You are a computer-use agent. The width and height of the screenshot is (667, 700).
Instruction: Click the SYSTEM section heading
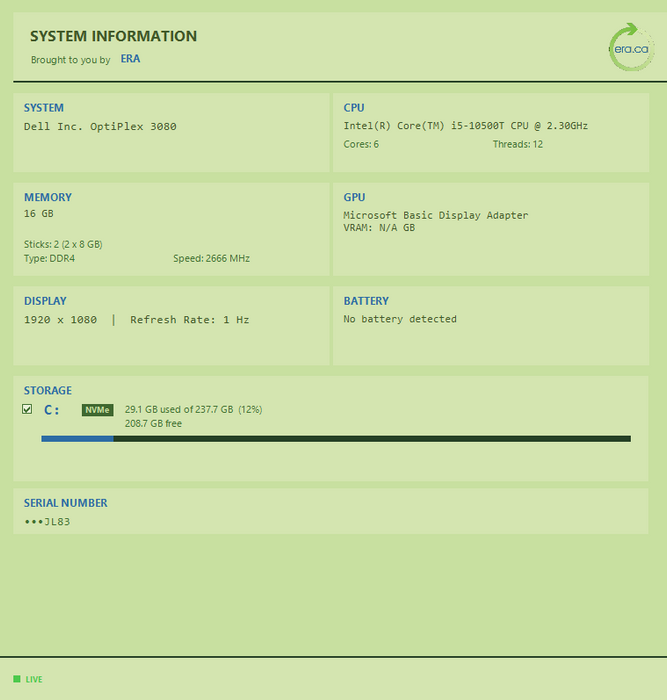(x=44, y=108)
